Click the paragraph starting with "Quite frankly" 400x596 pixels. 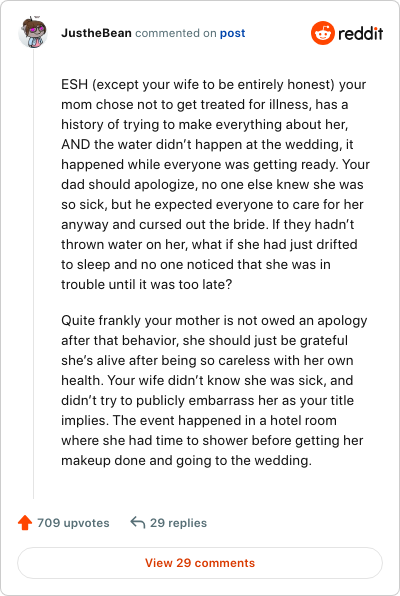click(214, 390)
